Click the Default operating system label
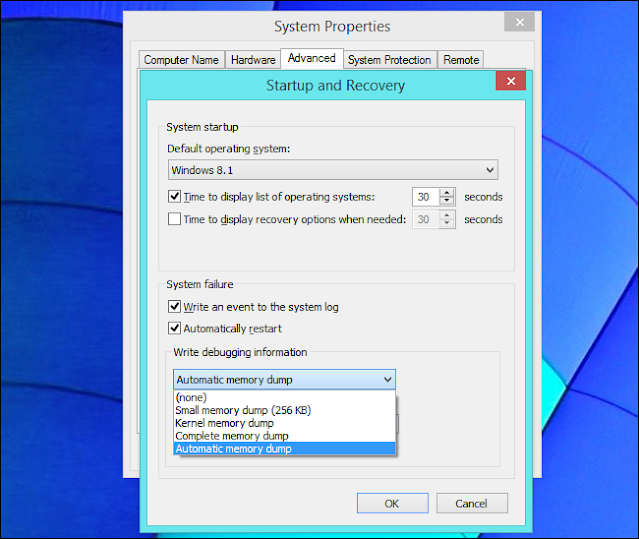This screenshot has width=639, height=539. point(229,149)
